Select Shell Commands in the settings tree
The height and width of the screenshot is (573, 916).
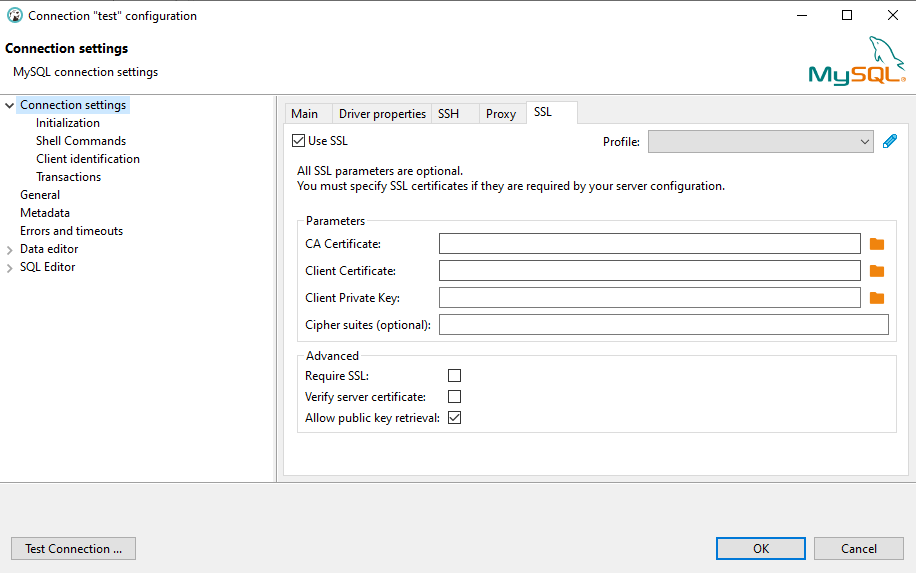81,141
